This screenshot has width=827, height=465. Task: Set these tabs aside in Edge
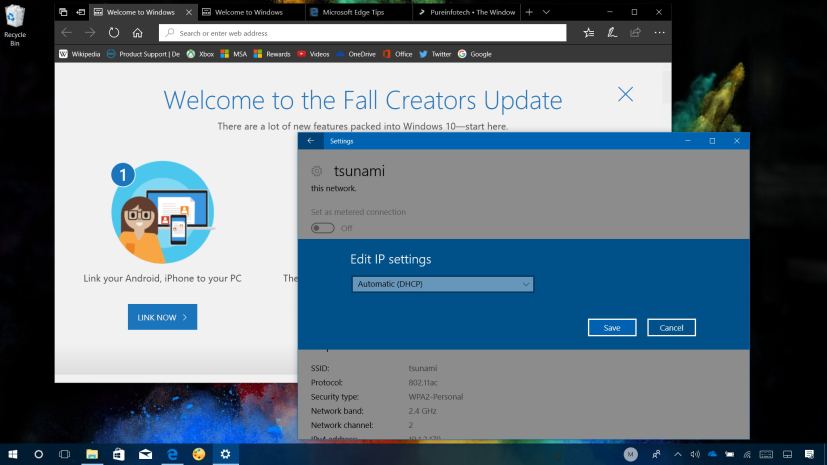(80, 12)
